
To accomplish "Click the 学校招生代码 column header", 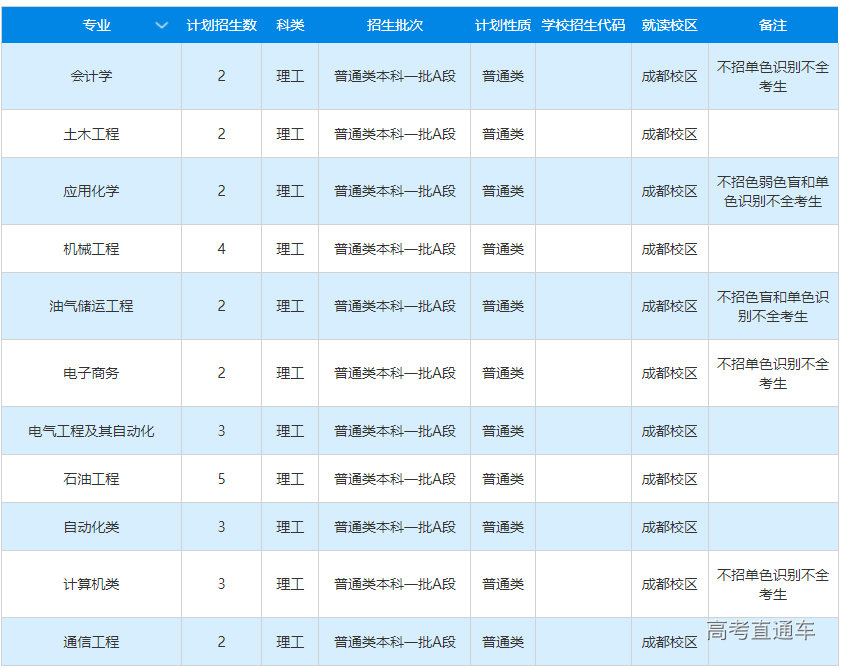I will tap(583, 25).
